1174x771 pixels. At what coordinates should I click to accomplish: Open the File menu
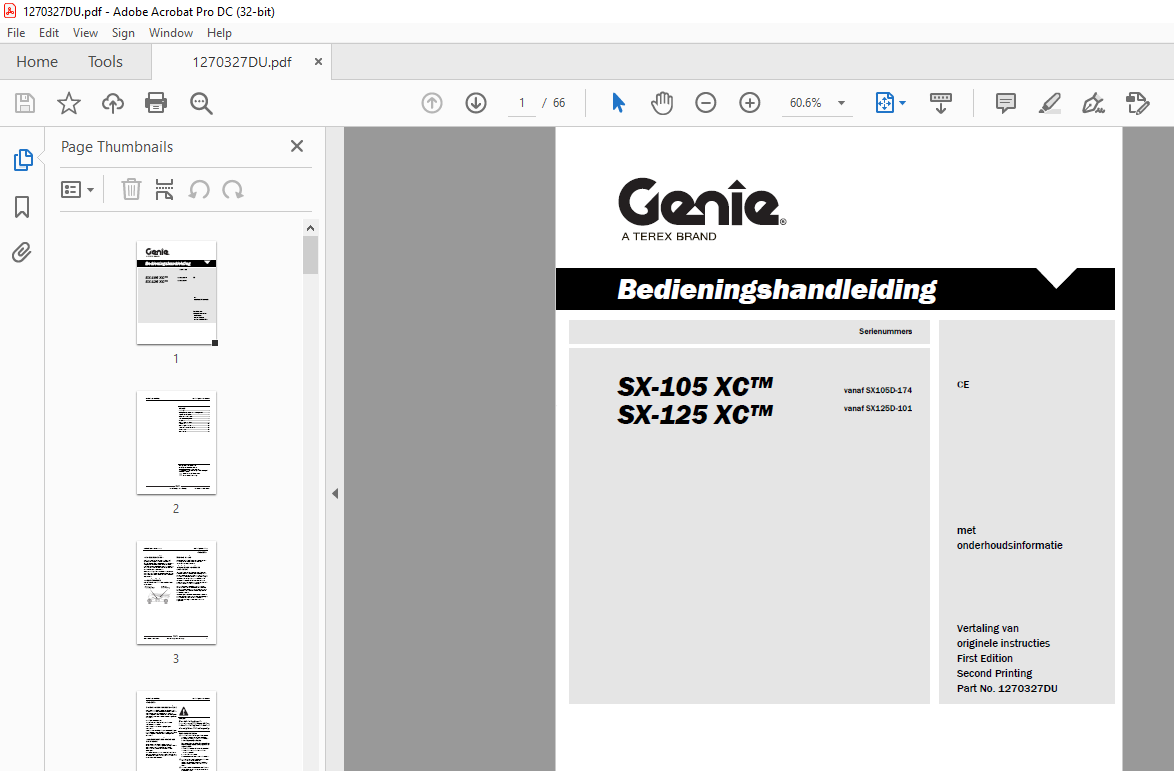pyautogui.click(x=16, y=33)
